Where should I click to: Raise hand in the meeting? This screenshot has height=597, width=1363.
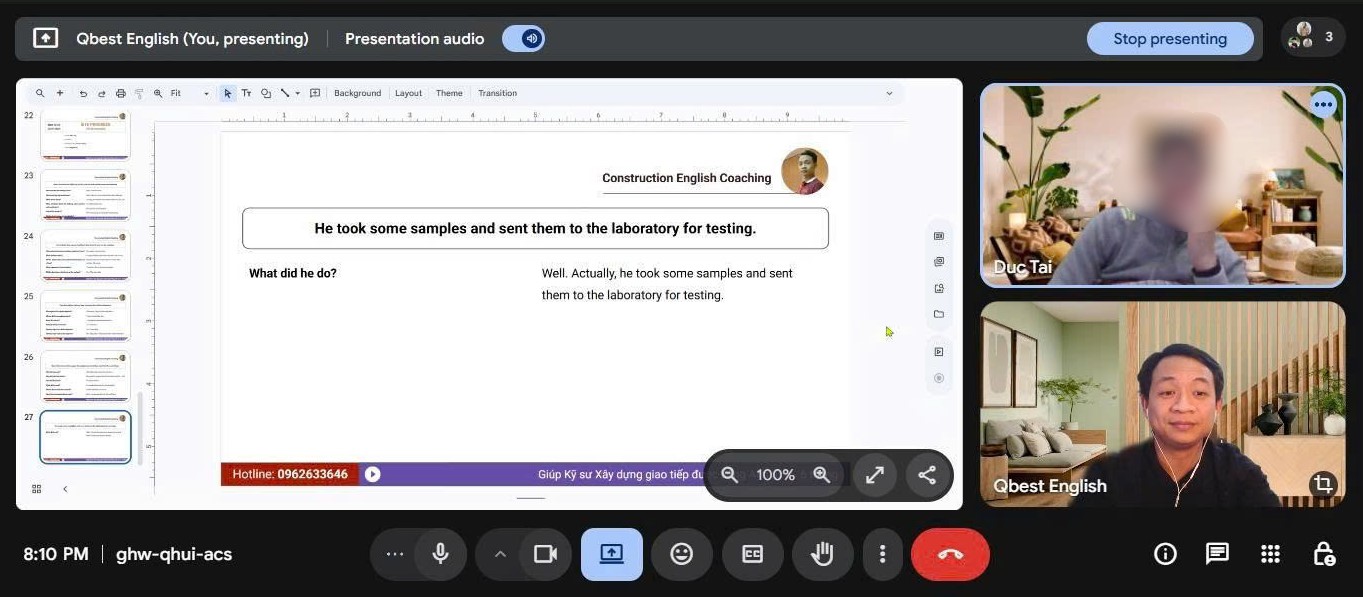pyautogui.click(x=822, y=554)
